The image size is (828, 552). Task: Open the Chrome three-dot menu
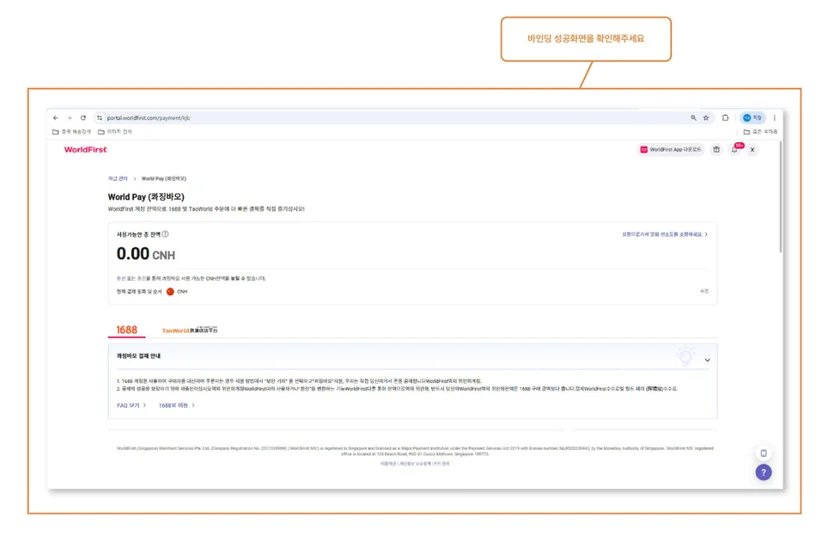tap(775, 118)
